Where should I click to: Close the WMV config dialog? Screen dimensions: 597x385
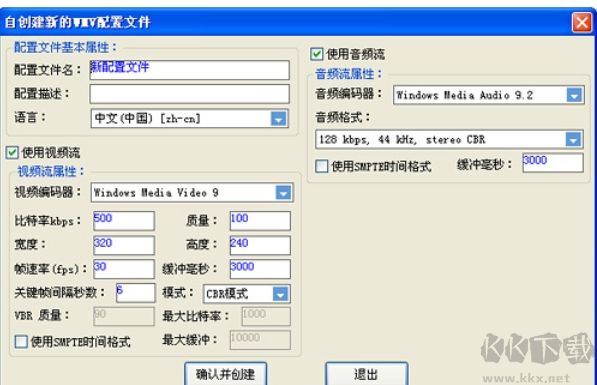(582, 22)
